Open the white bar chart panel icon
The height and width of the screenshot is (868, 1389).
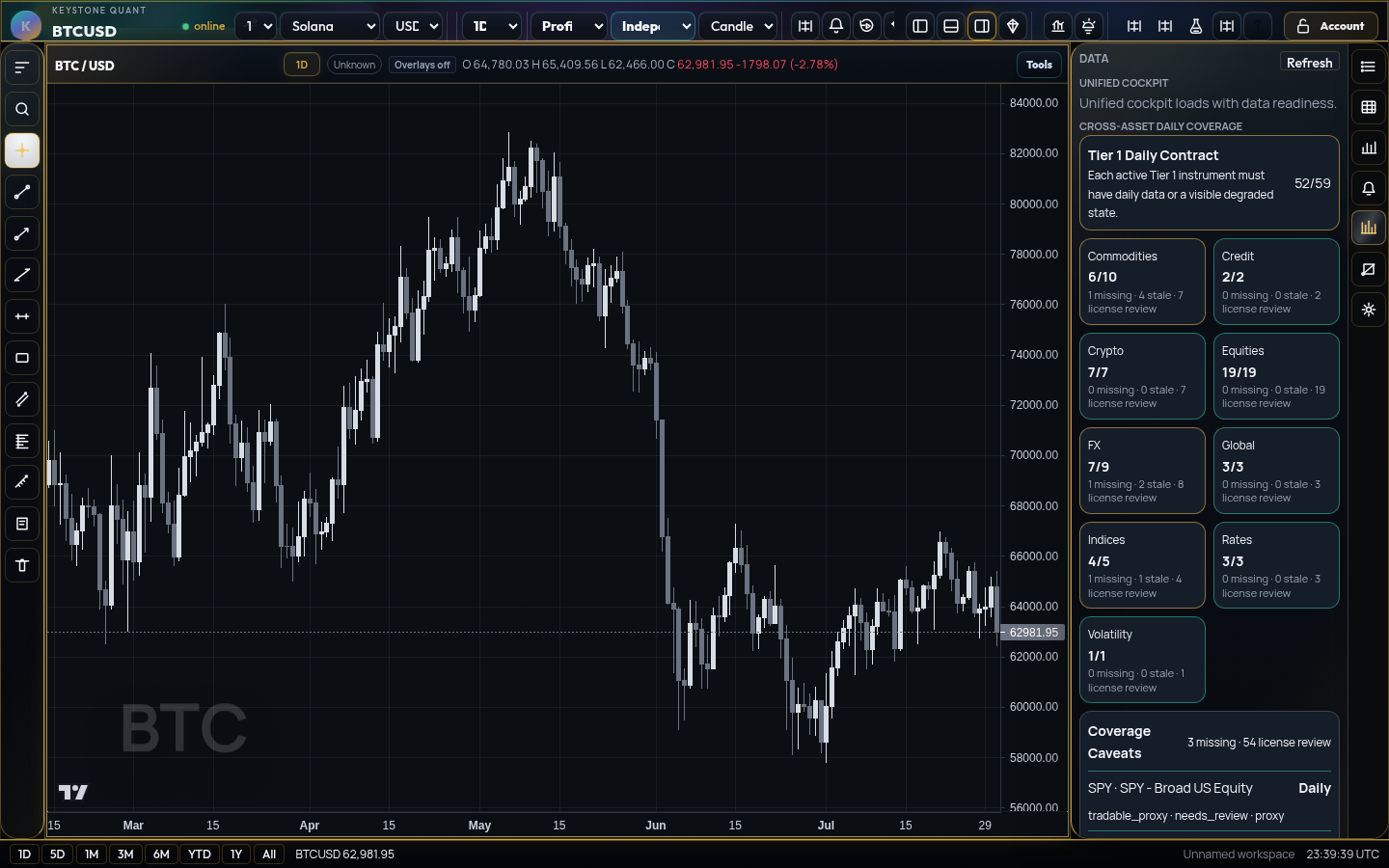(1368, 148)
